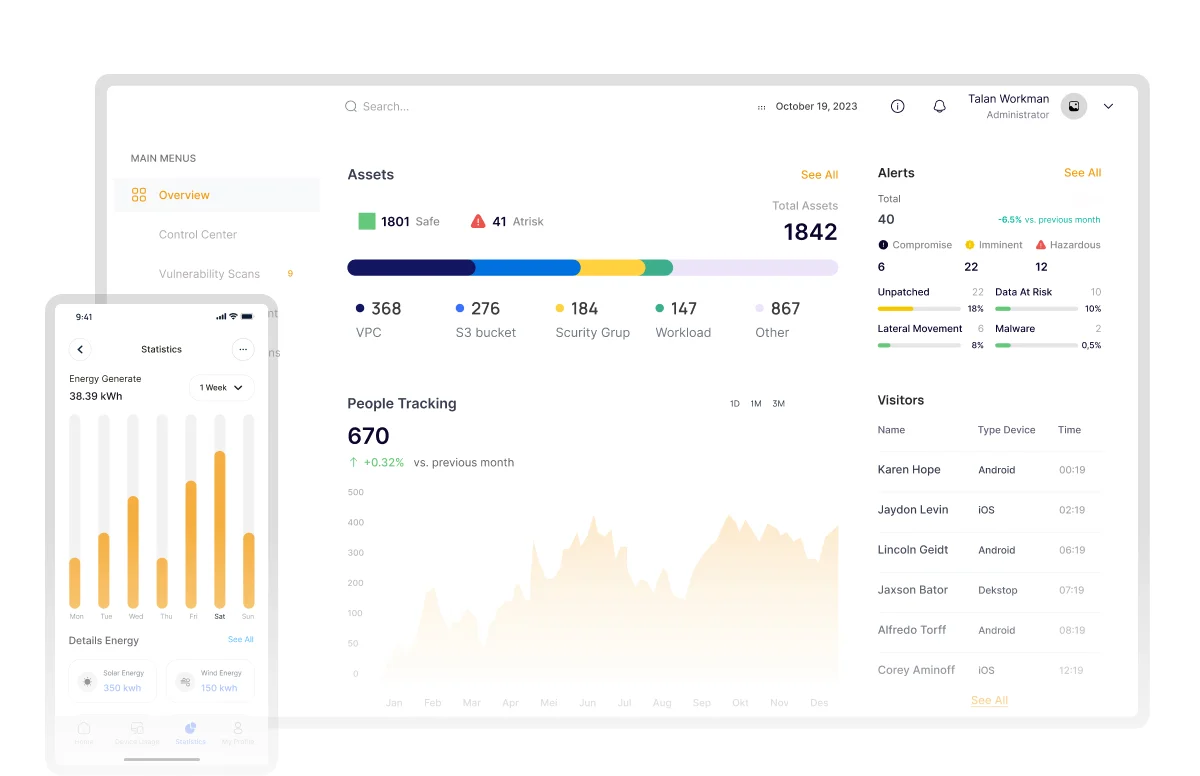Screen dimensions: 1200x776
Task: Click the red Atrisk warning triangle
Action: click(x=478, y=221)
